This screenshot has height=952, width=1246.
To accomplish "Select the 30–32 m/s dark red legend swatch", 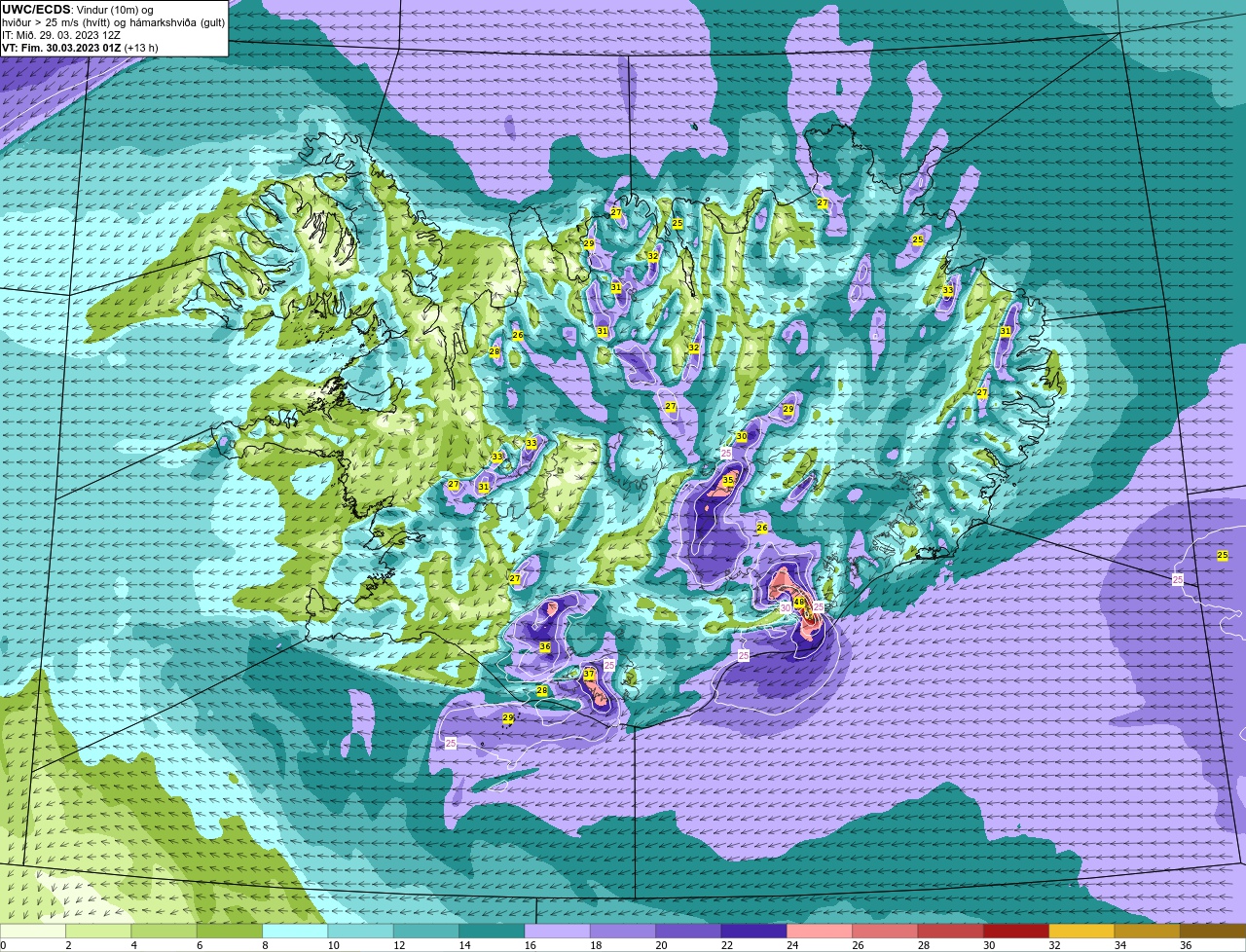I will (1016, 931).
